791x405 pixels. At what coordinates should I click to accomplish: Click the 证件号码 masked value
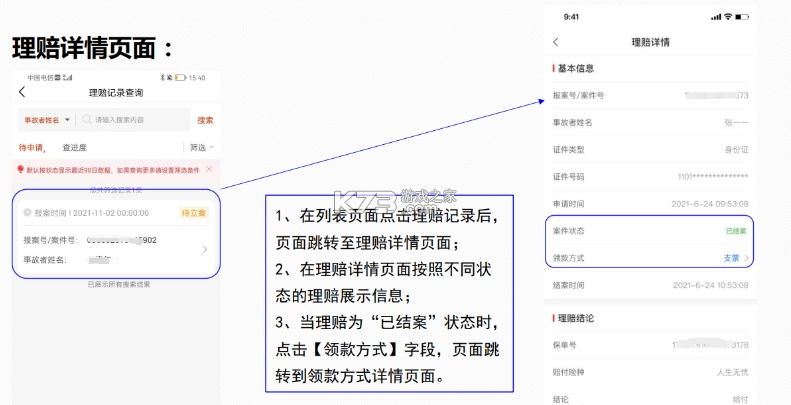(713, 177)
